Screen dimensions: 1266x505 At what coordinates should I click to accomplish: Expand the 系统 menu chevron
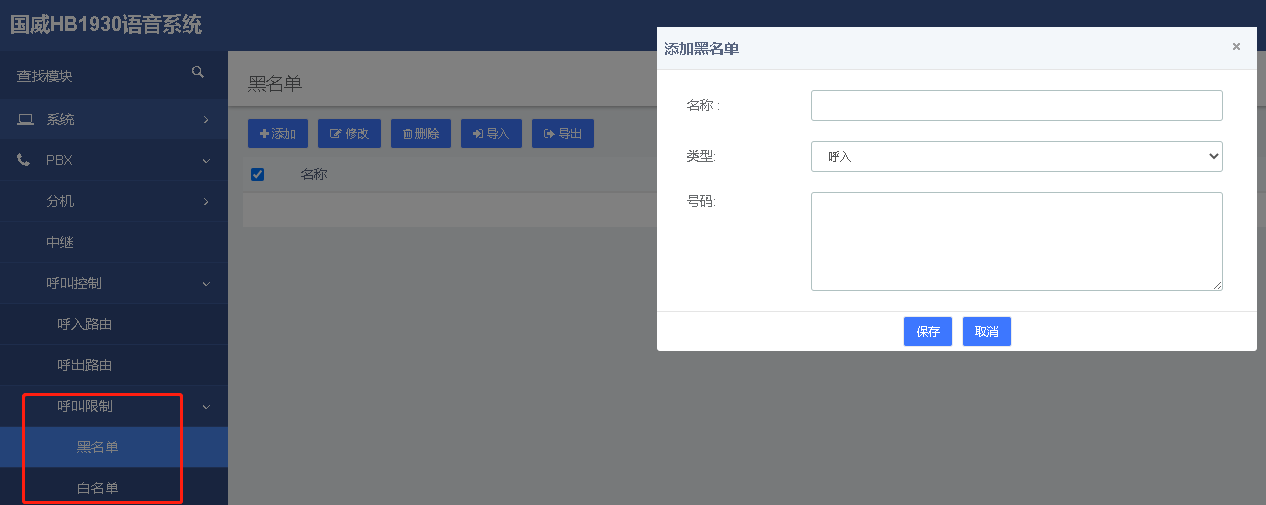206,119
